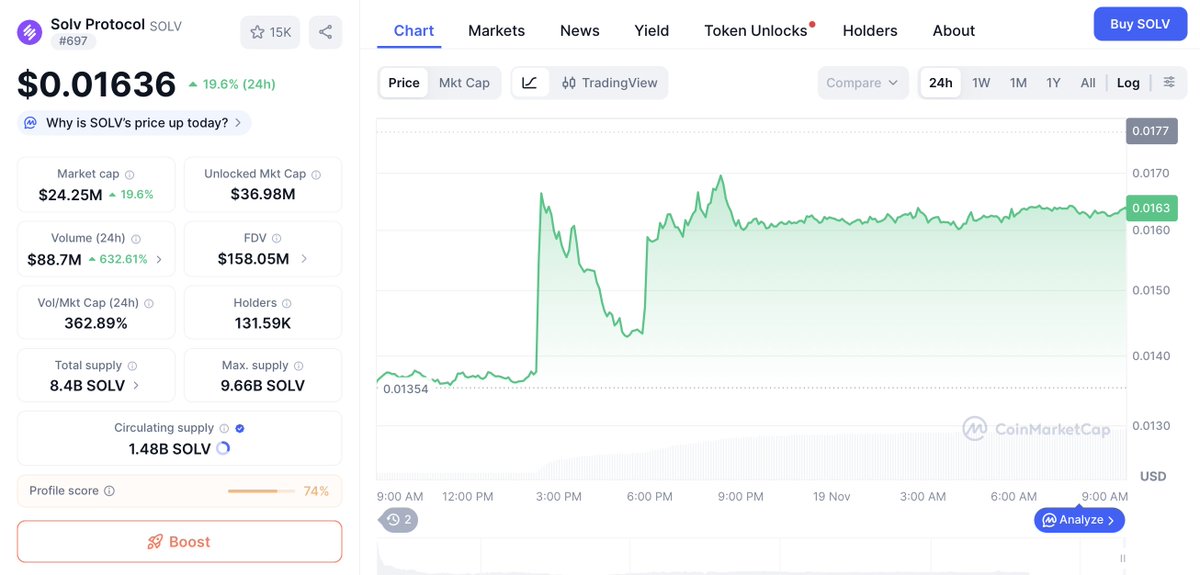Open the Yield tab

(652, 31)
